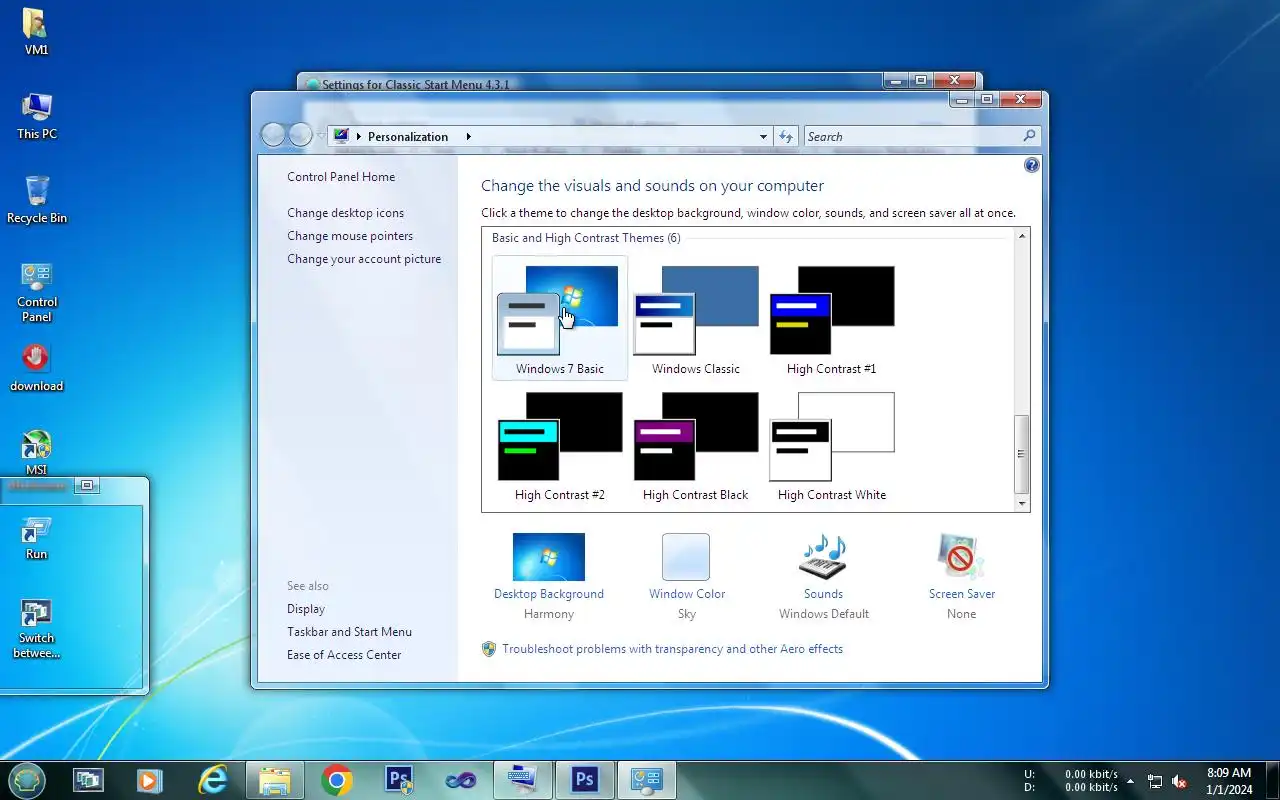Open Control Panel Home link

(x=341, y=177)
